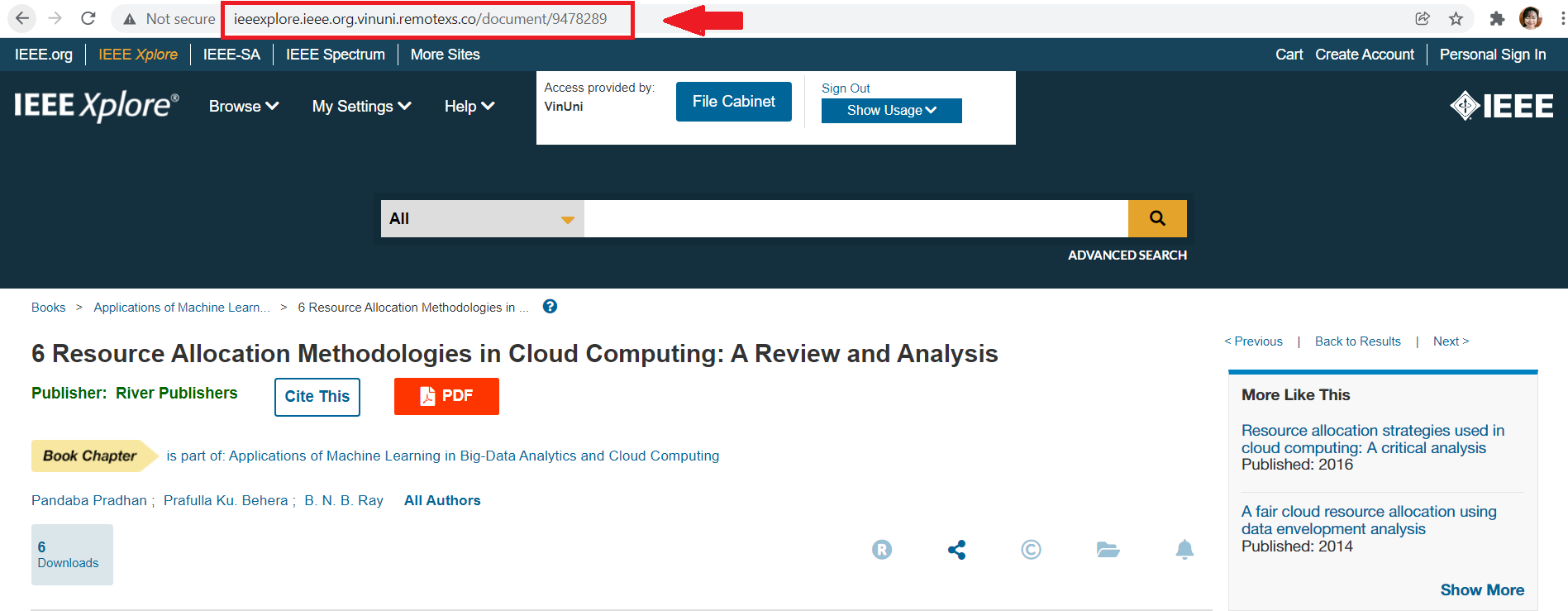This screenshot has height=611, width=1568.
Task: Open the Help menu
Action: (469, 107)
